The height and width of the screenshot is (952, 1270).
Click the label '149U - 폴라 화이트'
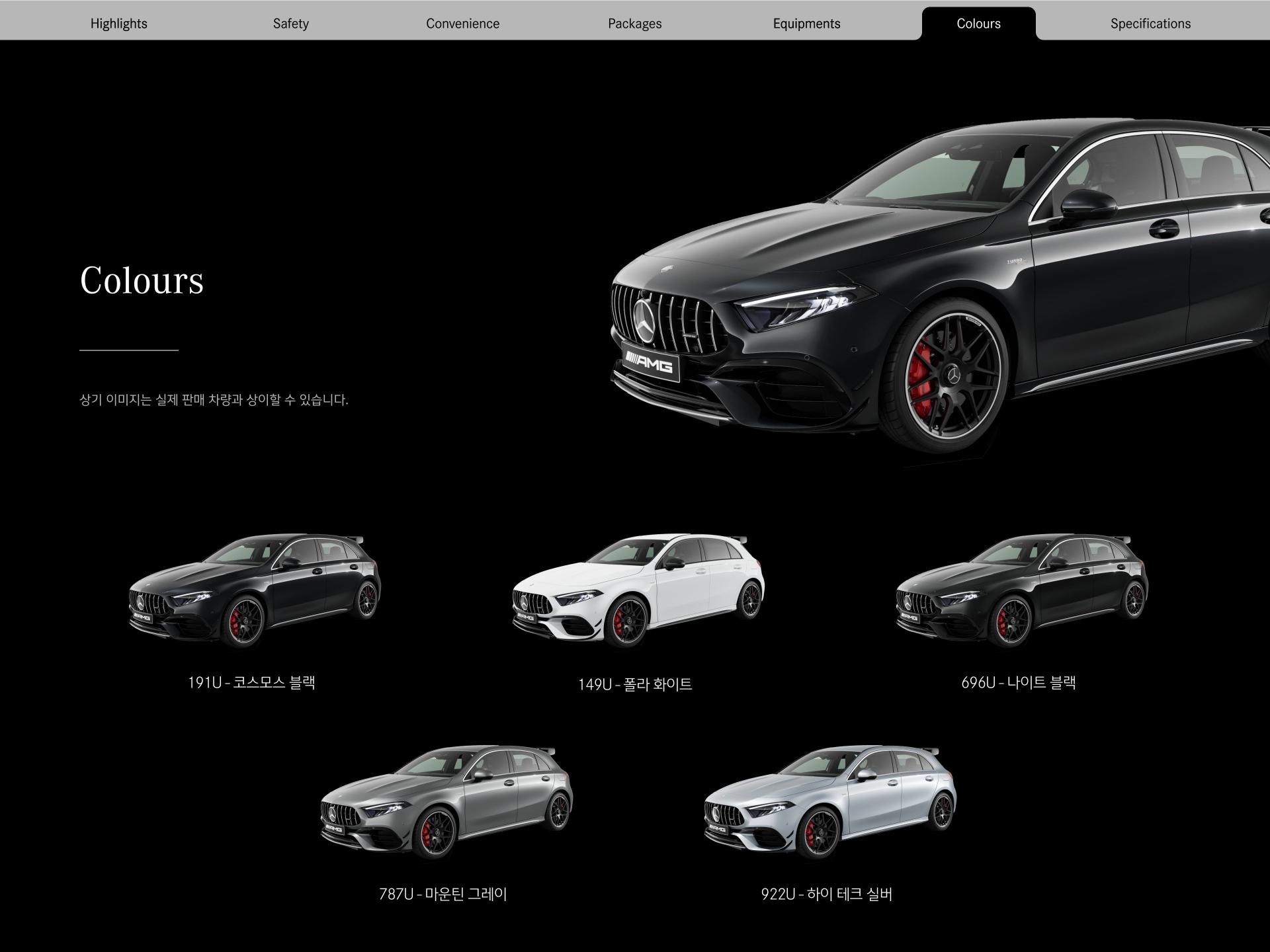tap(635, 684)
